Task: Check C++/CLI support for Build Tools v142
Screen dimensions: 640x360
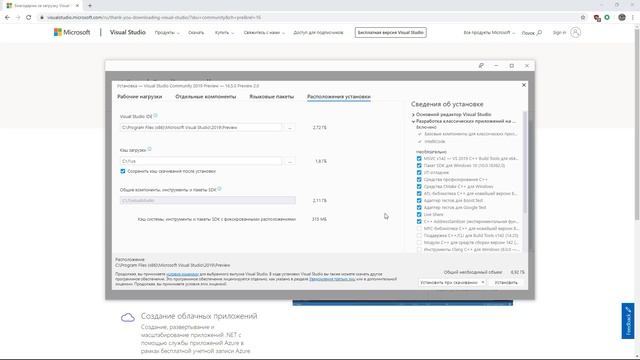Action: pyautogui.click(x=419, y=236)
